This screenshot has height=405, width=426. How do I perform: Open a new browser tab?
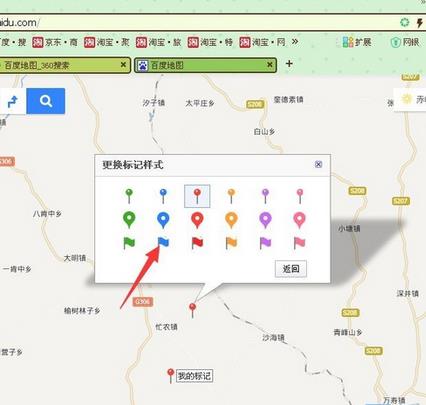(x=289, y=63)
